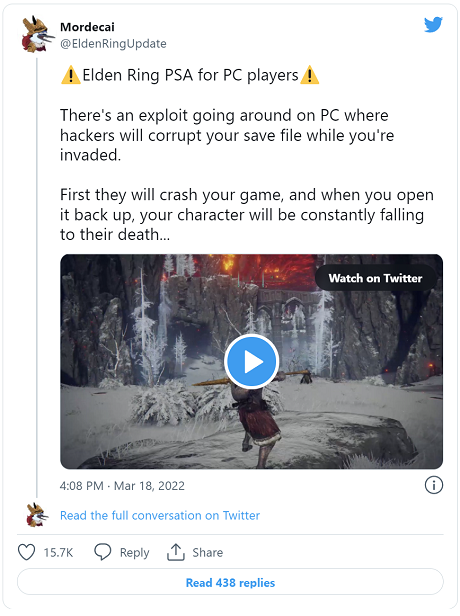Viewport: 460px width, 616px height.
Task: Click first warning emoji before Elden Ring
Action: [x=71, y=75]
